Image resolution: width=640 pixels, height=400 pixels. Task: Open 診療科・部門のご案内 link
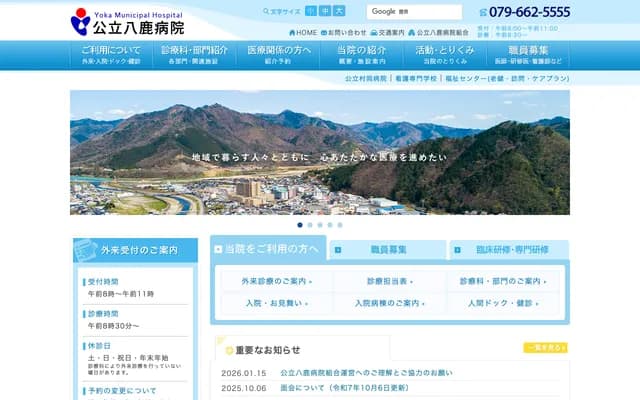503,281
